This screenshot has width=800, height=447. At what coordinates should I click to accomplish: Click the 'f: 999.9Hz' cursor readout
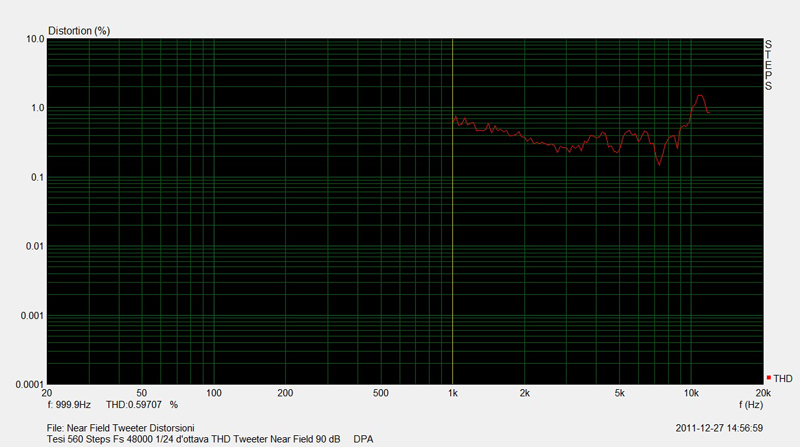[x=69, y=405]
